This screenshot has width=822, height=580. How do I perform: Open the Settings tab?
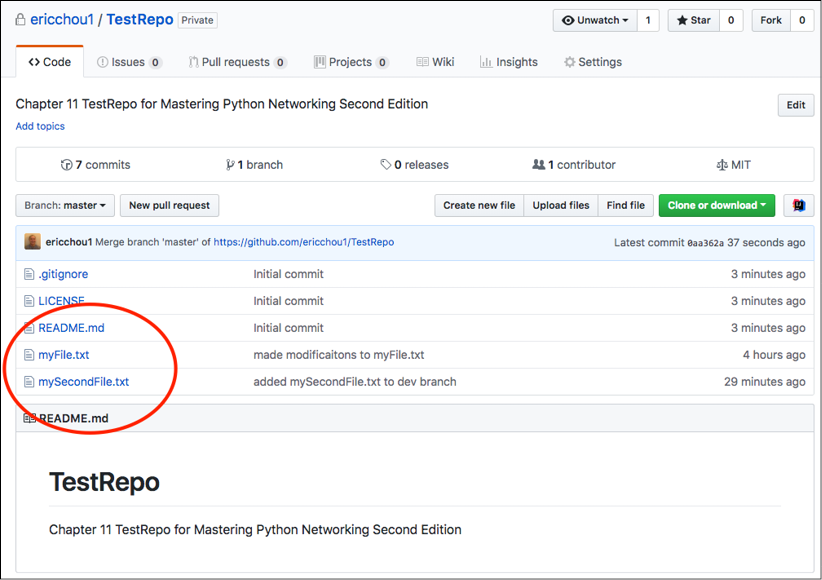click(x=593, y=62)
